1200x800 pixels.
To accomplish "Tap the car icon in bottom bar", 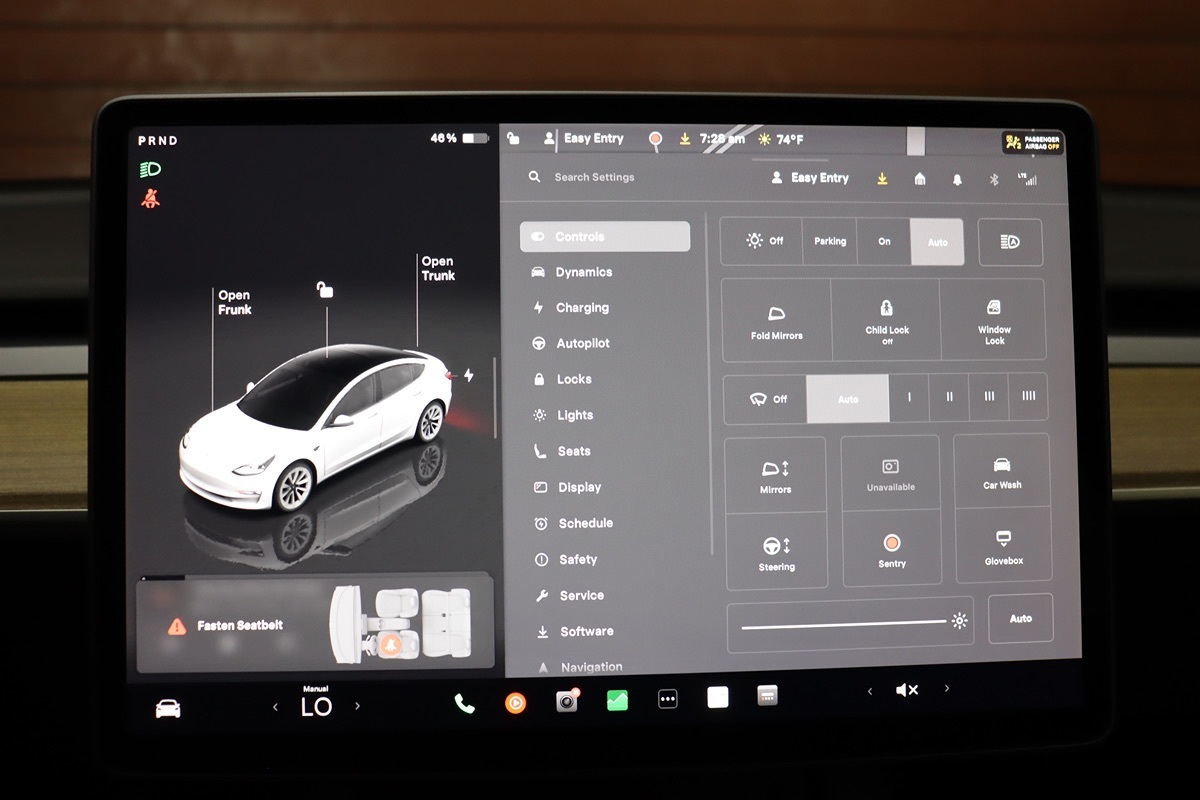I will pos(168,708).
